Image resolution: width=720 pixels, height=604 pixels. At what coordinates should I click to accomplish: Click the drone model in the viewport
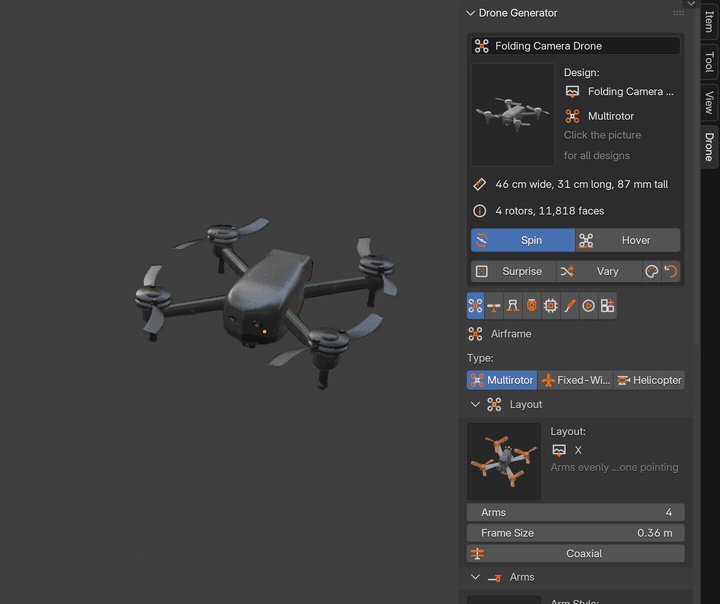266,301
